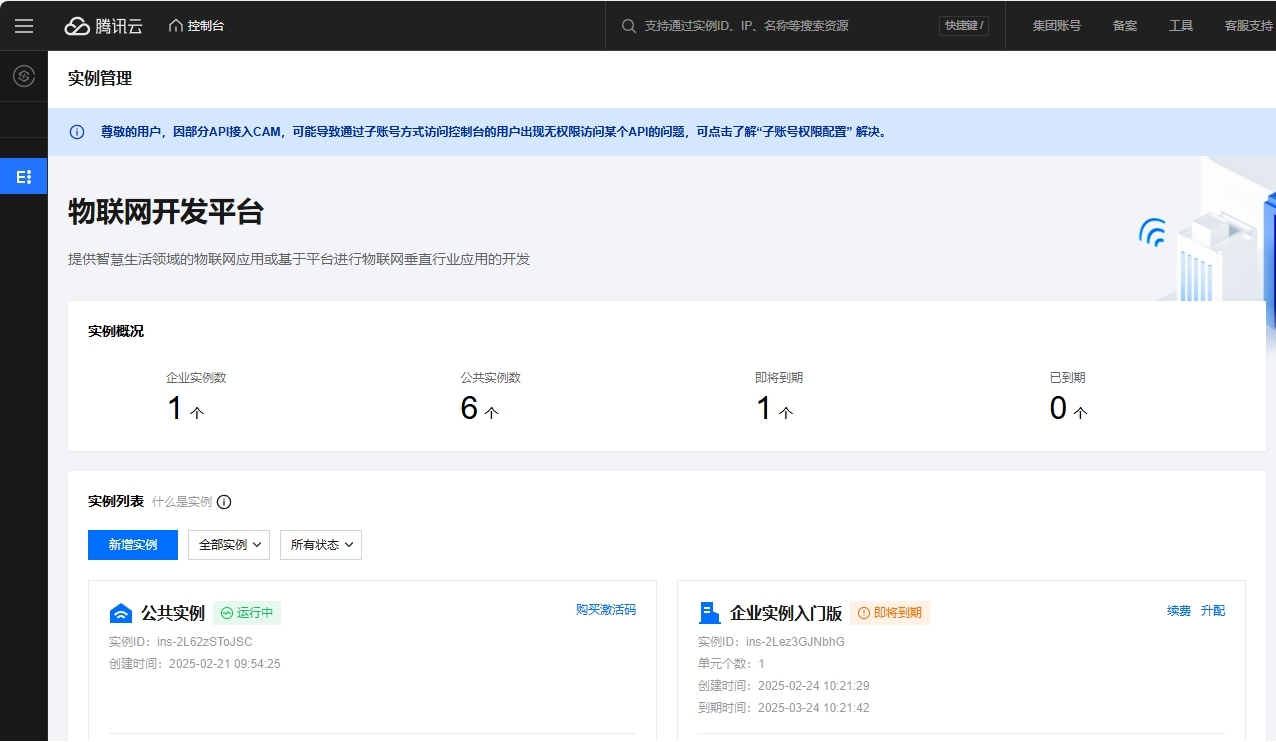Click the 企业实例入门版 card title
The image size is (1276, 742).
786,613
